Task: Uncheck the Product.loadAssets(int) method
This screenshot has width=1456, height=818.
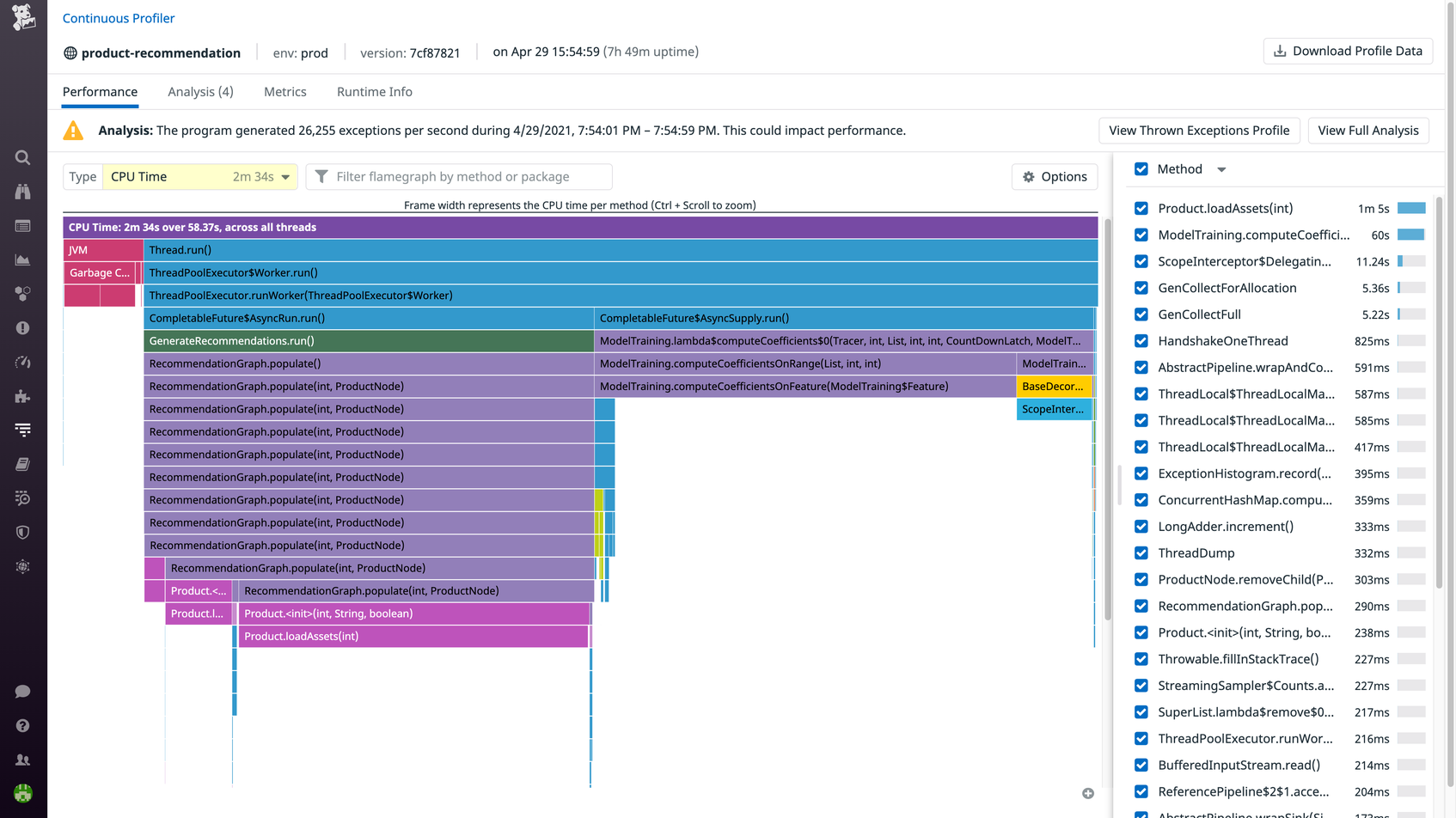Action: 1141,208
